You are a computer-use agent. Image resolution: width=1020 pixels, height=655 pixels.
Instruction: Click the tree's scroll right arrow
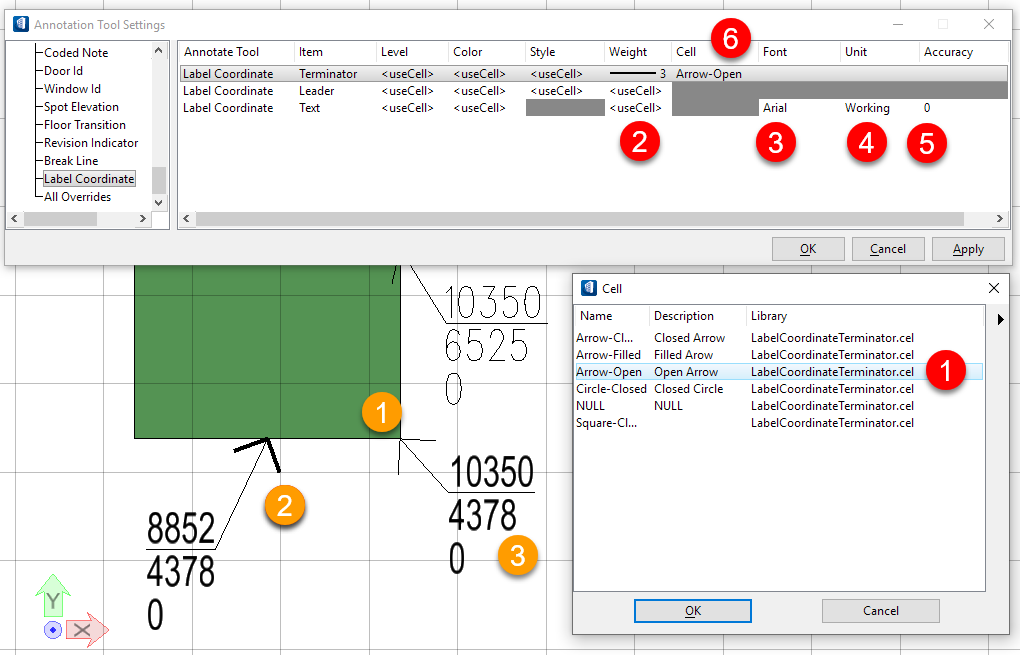[143, 219]
